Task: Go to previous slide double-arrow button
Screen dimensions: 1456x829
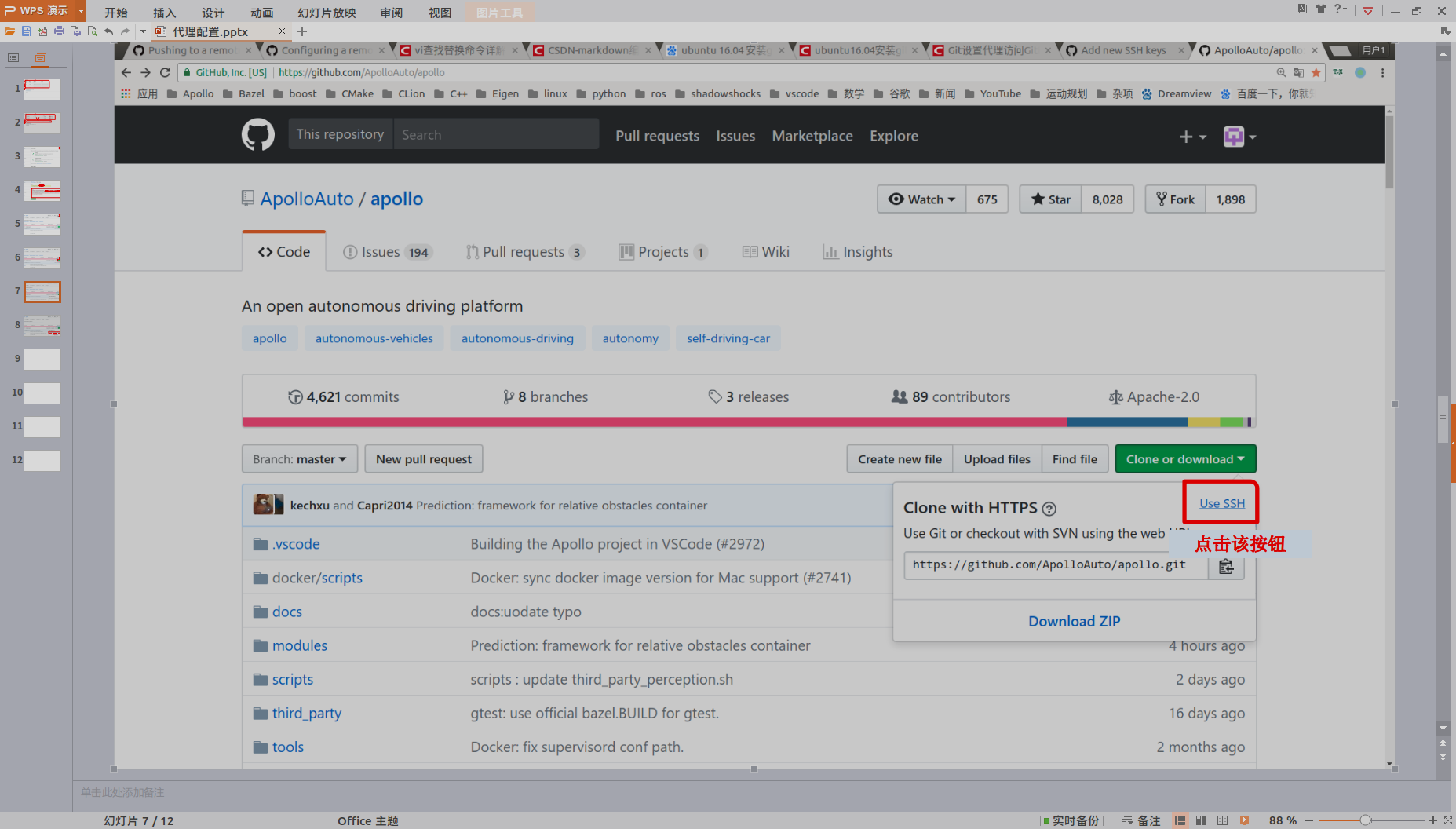Action: click(1443, 743)
